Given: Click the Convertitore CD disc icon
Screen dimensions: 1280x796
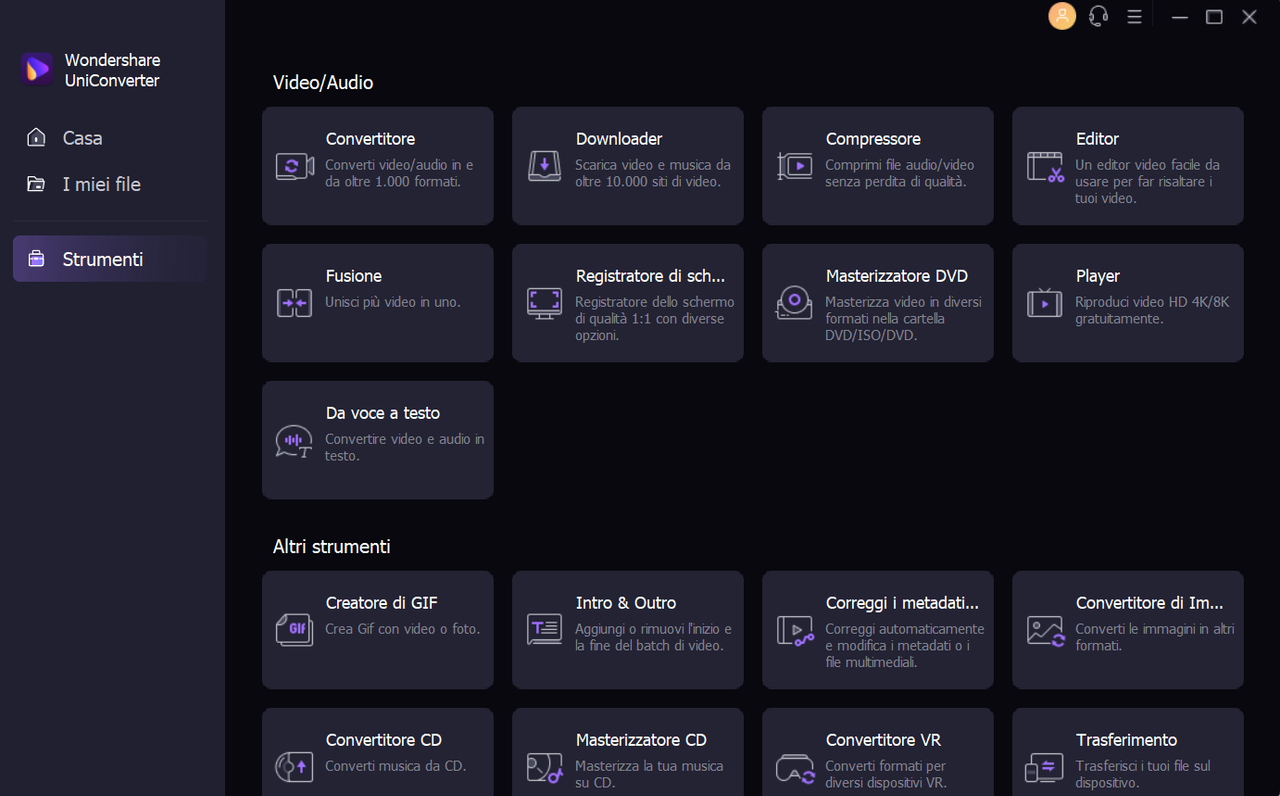Looking at the screenshot, I should (295, 767).
